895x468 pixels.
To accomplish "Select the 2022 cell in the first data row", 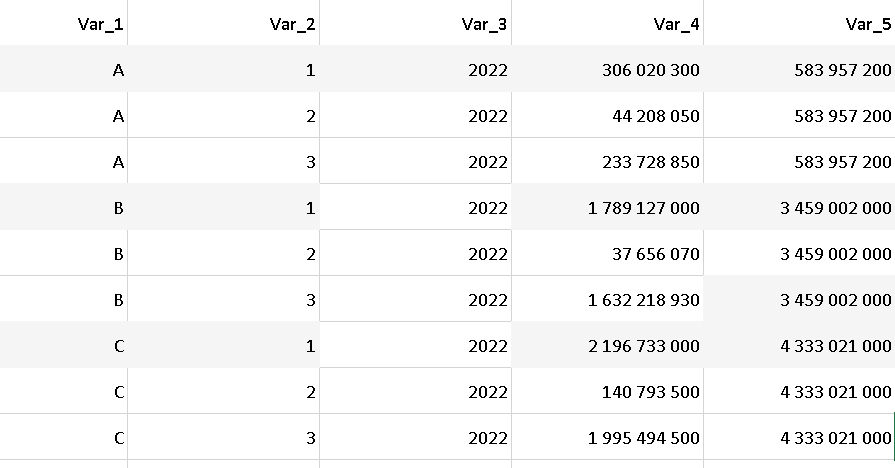I will (x=488, y=70).
